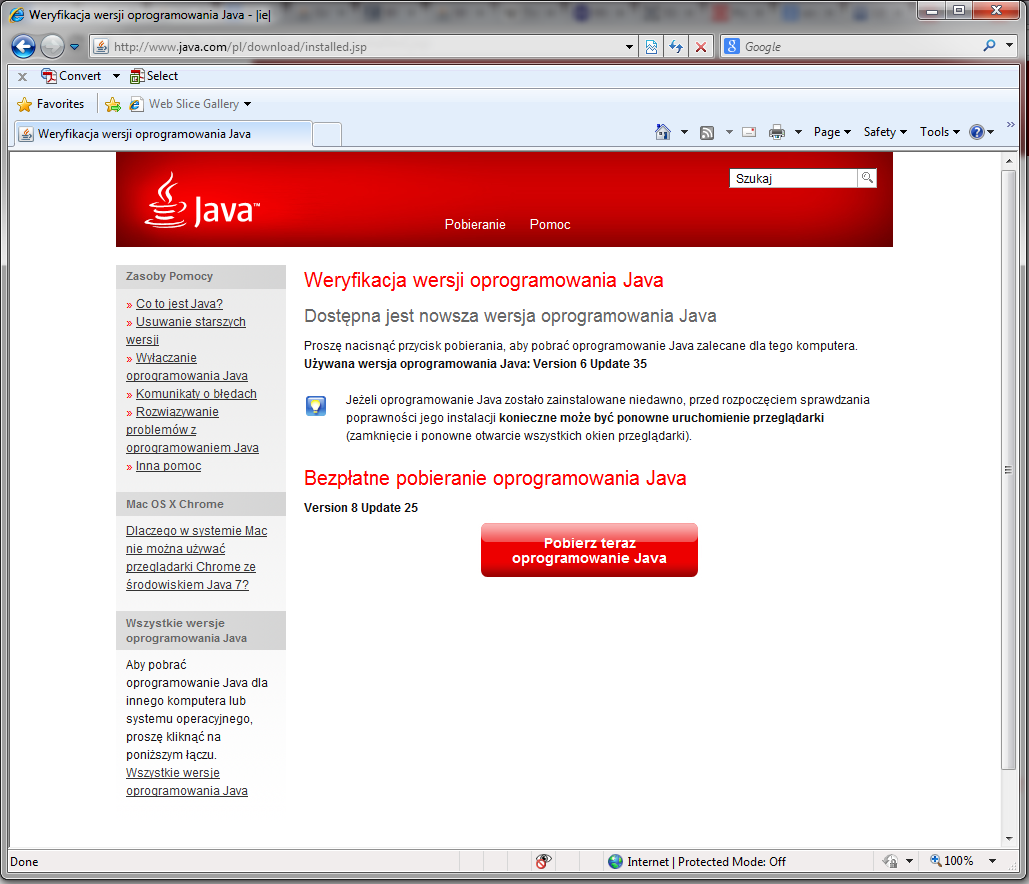Click the Java page icon in address bar
This screenshot has height=884, width=1029.
(x=101, y=47)
